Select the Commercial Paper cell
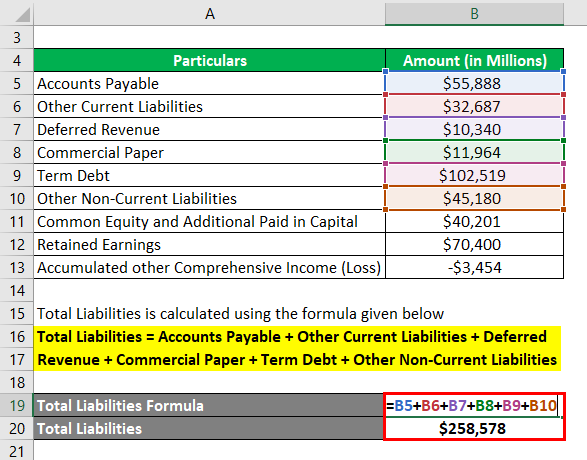 (x=209, y=152)
